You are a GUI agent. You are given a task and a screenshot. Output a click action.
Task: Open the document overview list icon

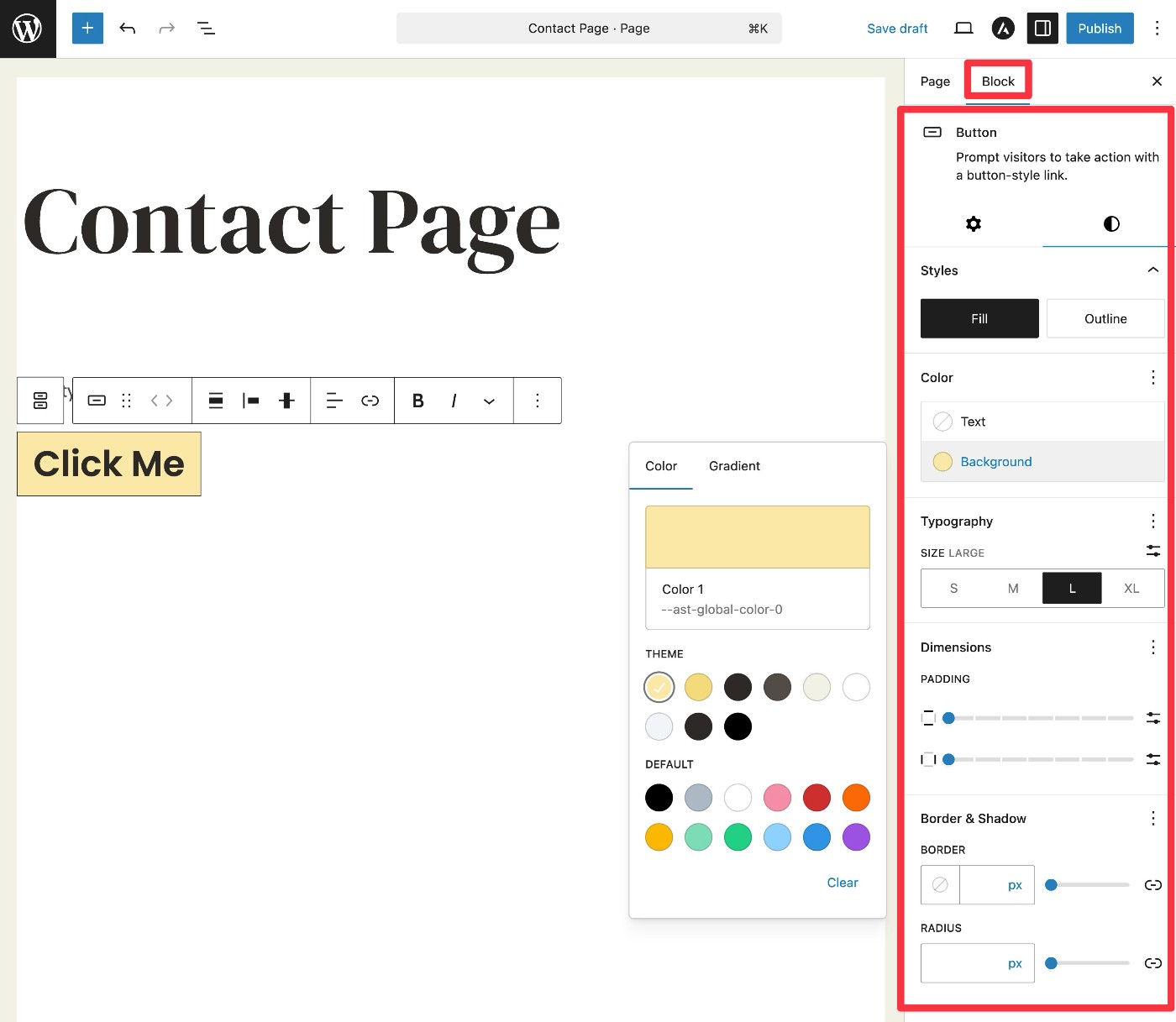pyautogui.click(x=206, y=28)
